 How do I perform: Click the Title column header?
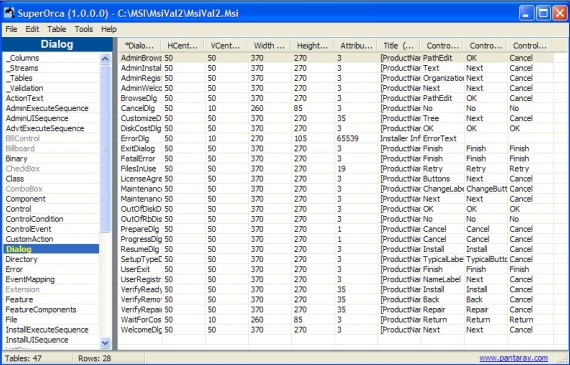399,46
